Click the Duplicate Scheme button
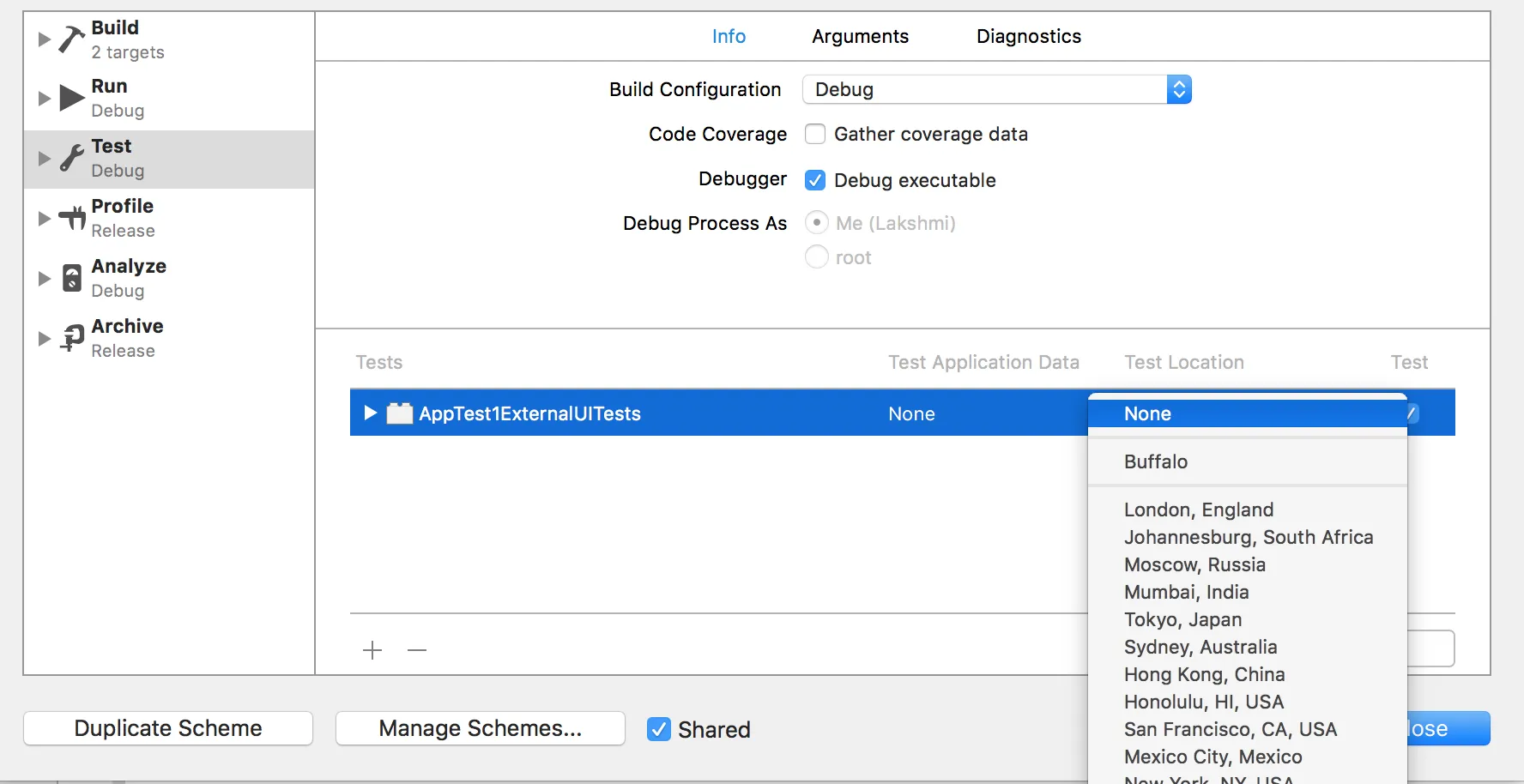 168,728
